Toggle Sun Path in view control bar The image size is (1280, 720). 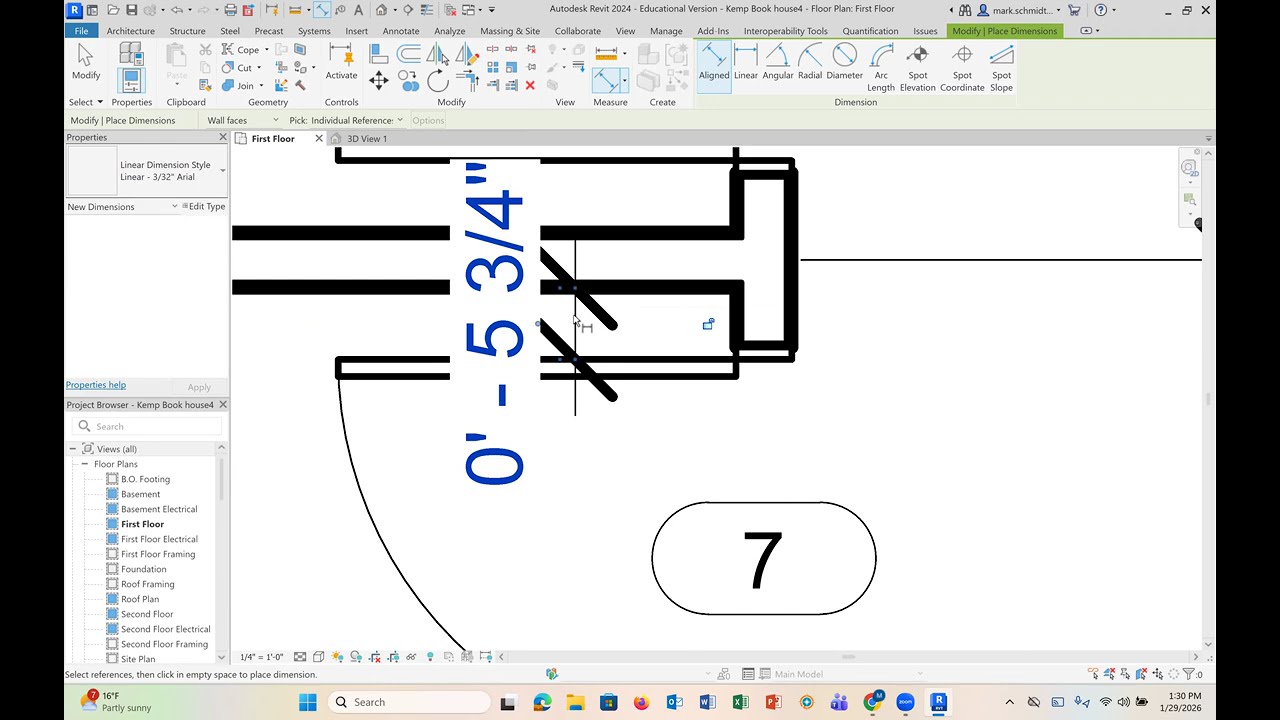click(337, 657)
